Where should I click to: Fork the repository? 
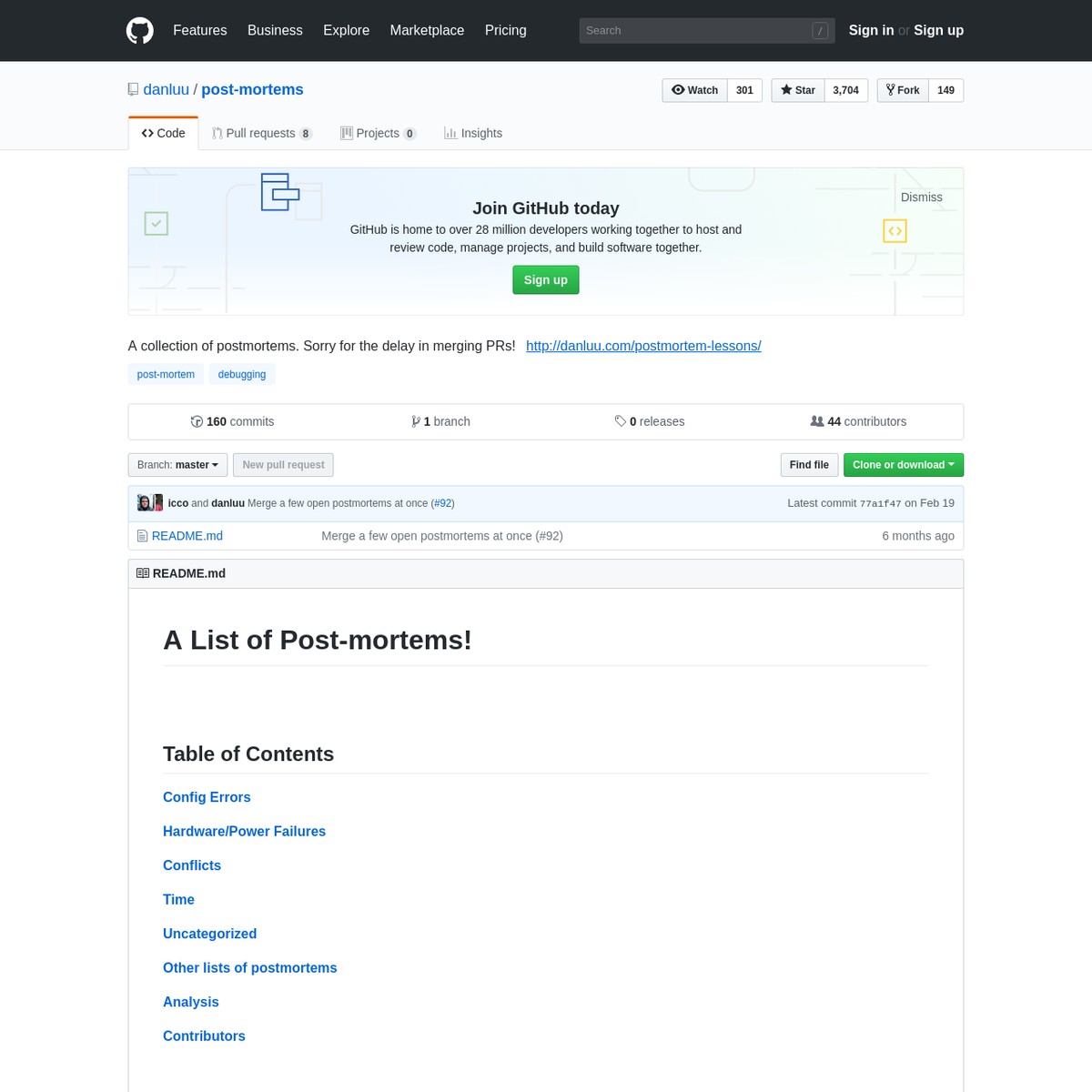pyautogui.click(x=903, y=90)
